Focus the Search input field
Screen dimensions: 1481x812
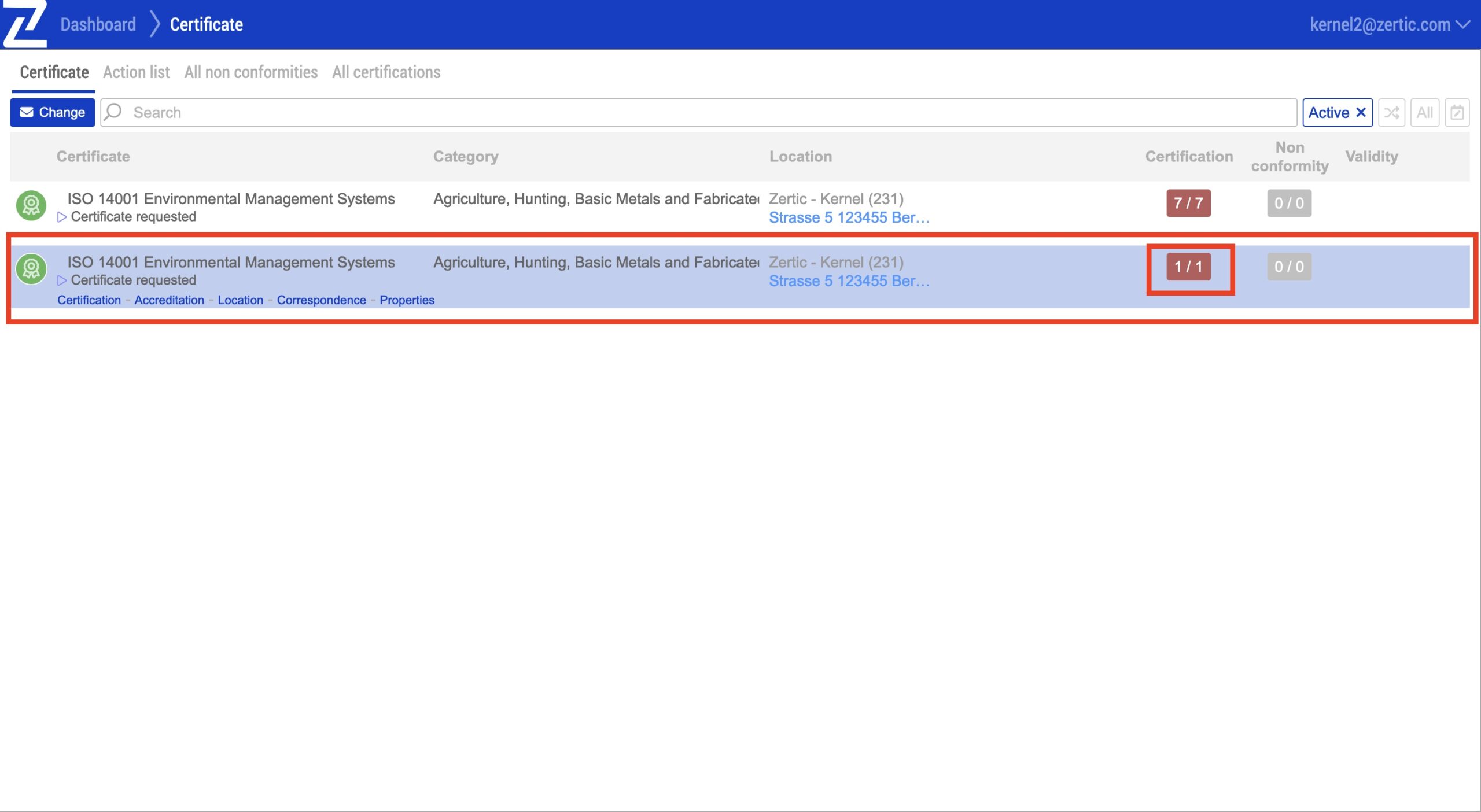(694, 112)
